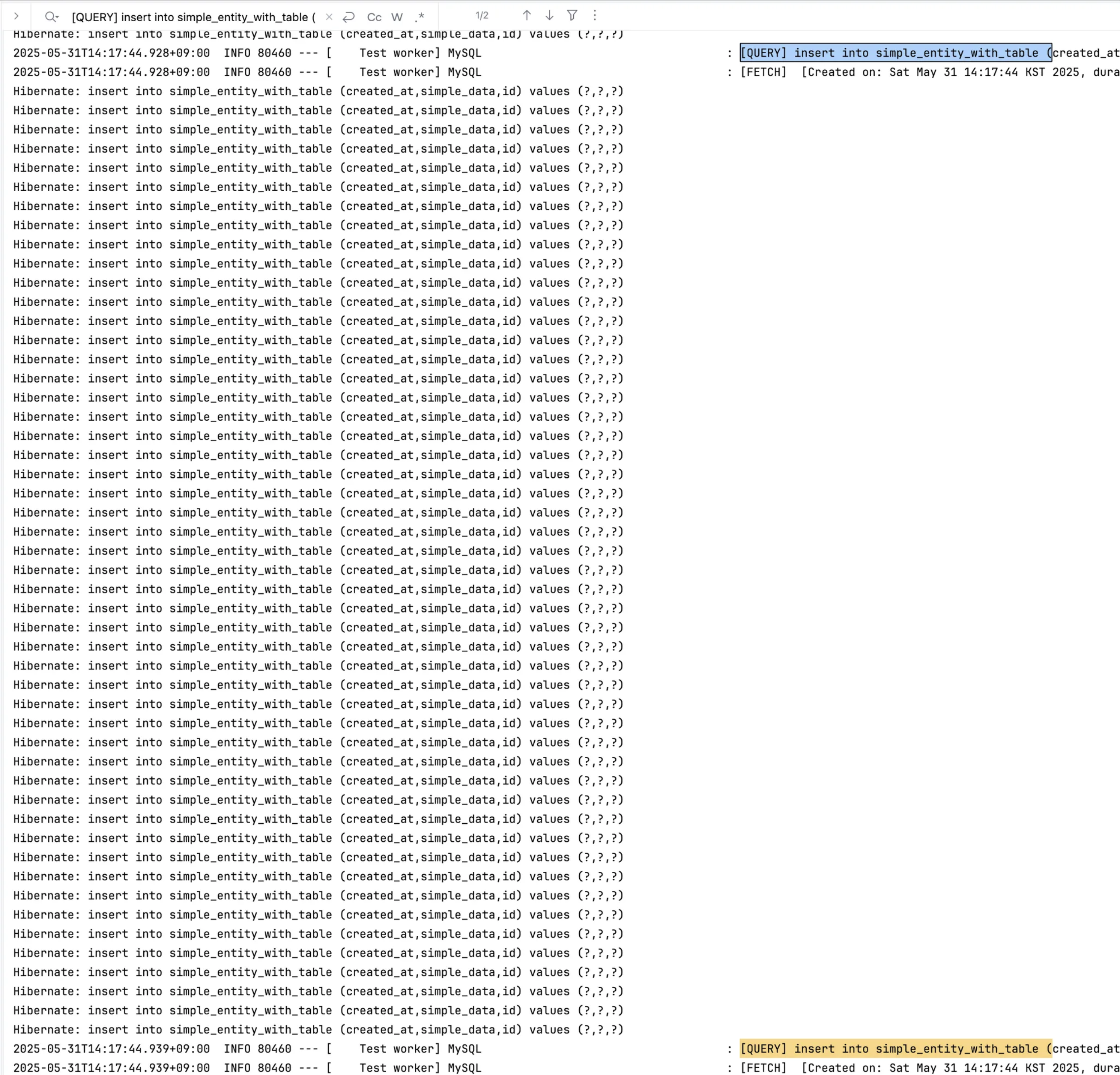Screen dimensions: 1120x1075
Task: Click first 14:17:44.928 timestamp line
Action: 112,53
